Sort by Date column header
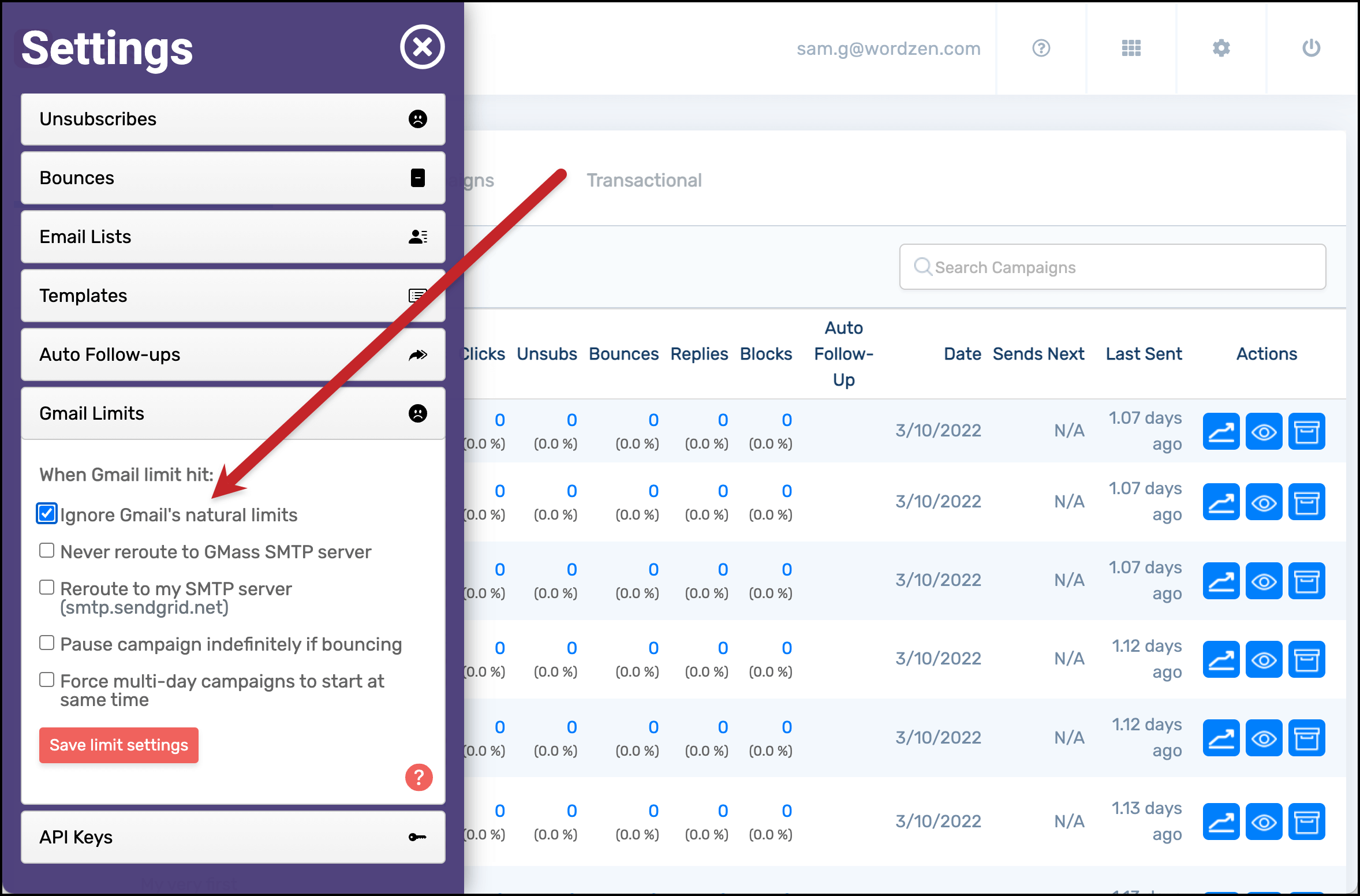 962,354
